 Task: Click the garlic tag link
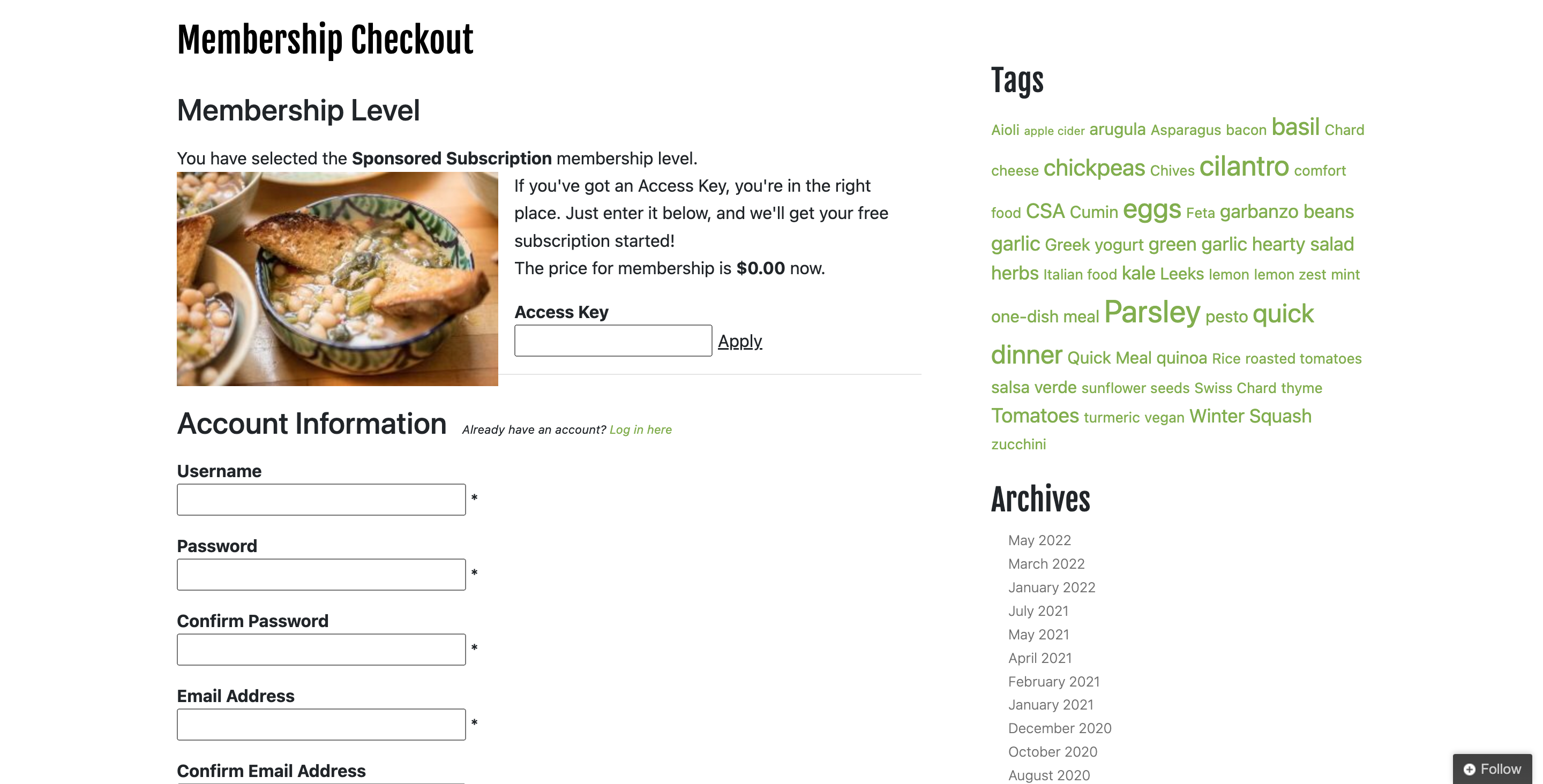coord(1014,243)
